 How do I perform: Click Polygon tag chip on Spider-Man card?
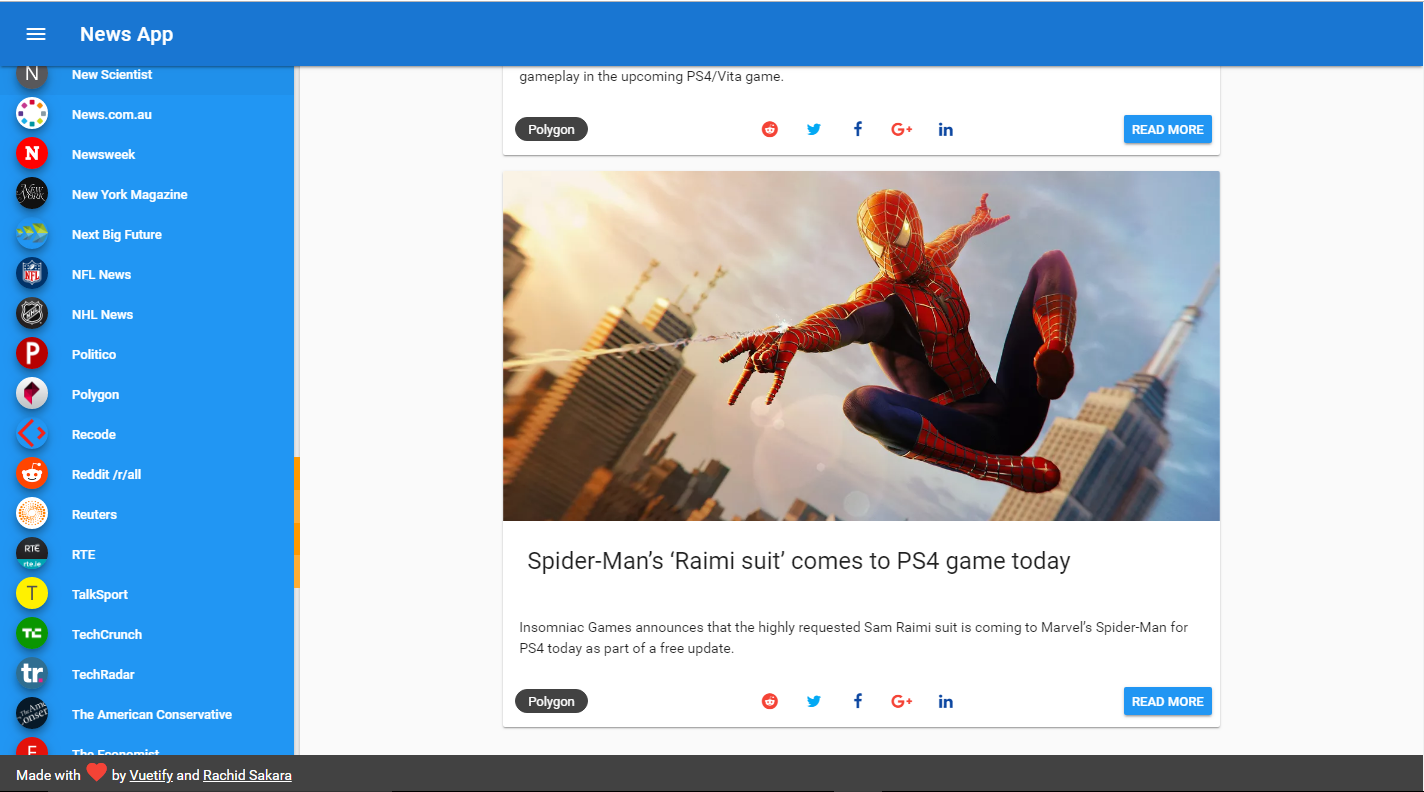tap(551, 701)
